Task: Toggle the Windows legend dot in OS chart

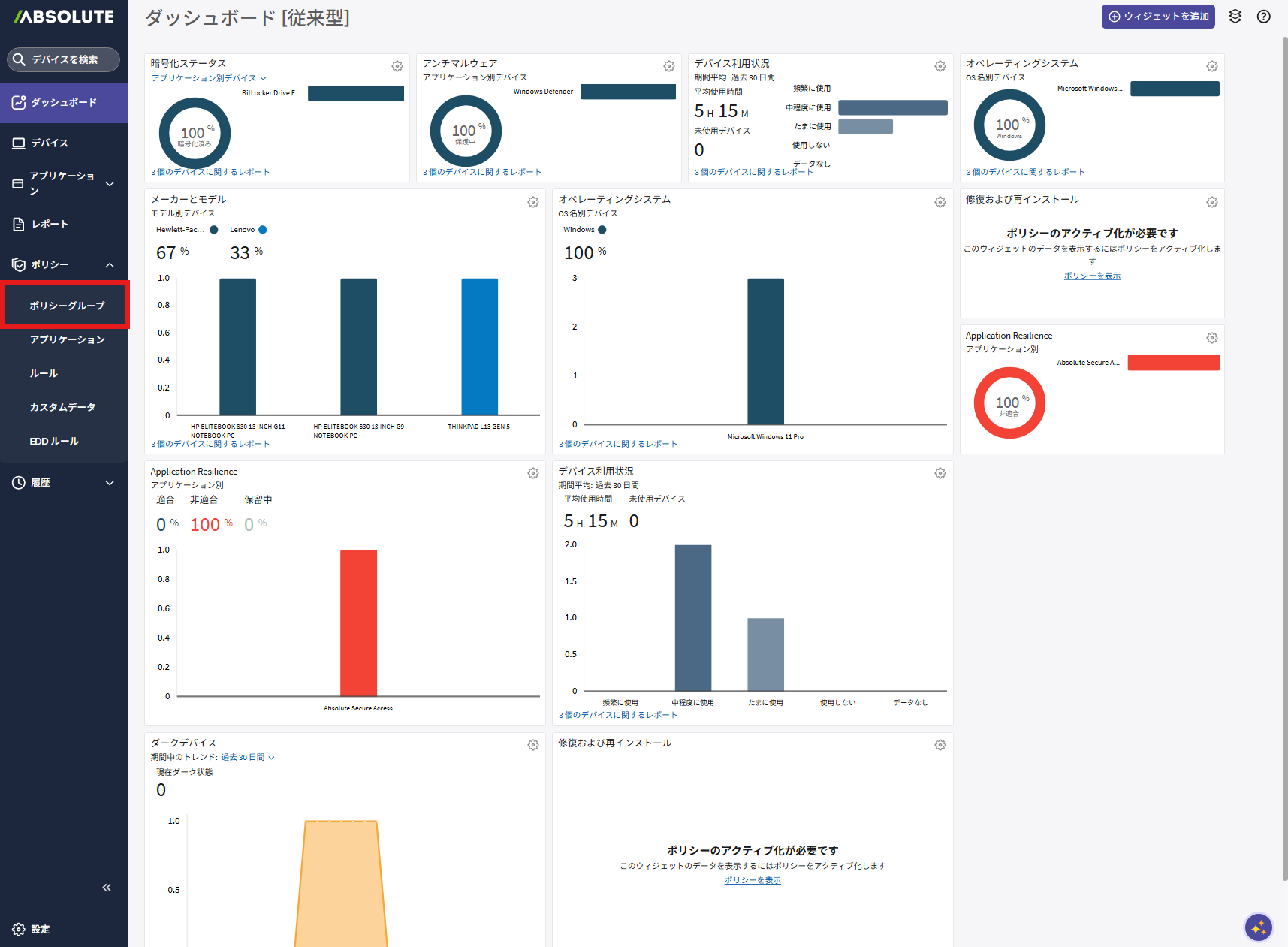Action: click(602, 230)
